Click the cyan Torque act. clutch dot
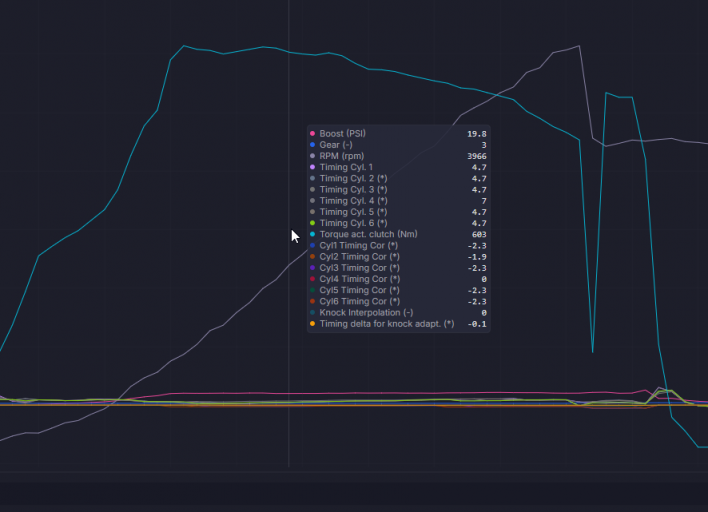 click(x=312, y=234)
